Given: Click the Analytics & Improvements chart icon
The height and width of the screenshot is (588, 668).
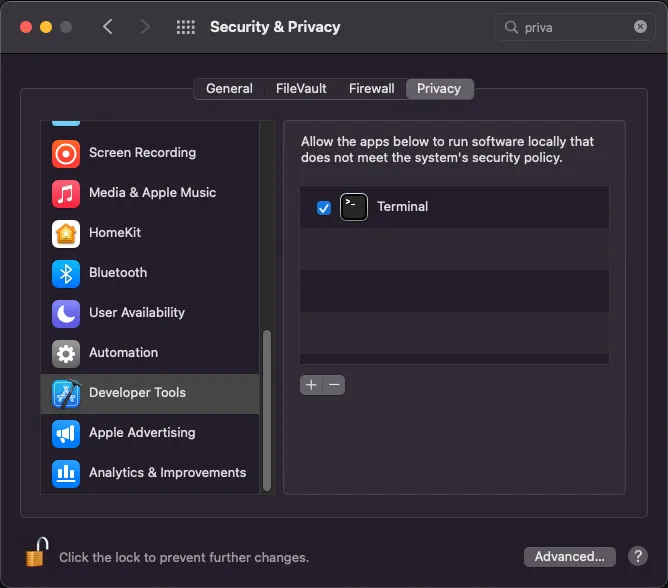Looking at the screenshot, I should (x=66, y=474).
